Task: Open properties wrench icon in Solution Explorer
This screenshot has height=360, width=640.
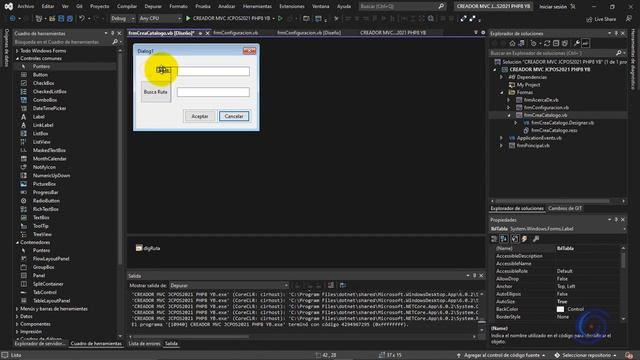Action: 576,43
